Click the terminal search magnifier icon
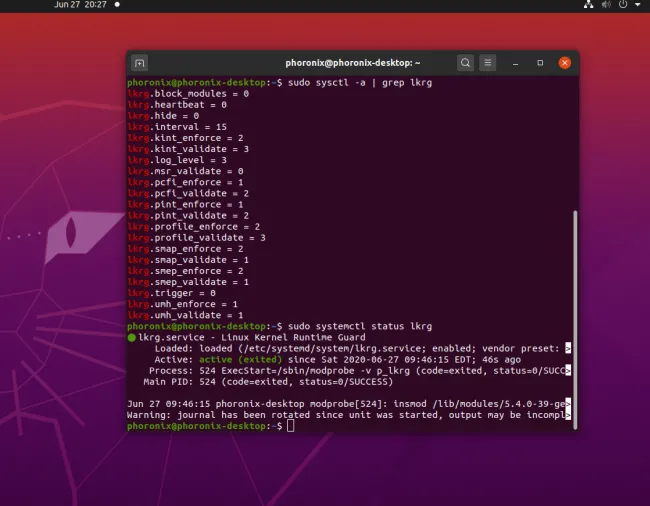 466,62
